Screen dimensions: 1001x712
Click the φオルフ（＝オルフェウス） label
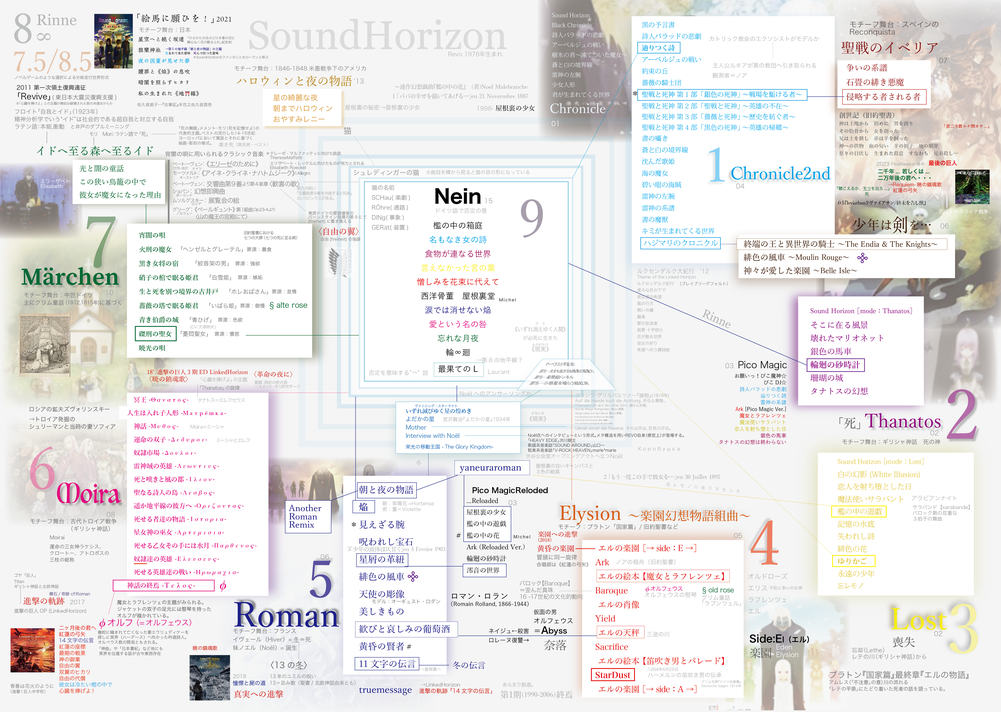145,622
